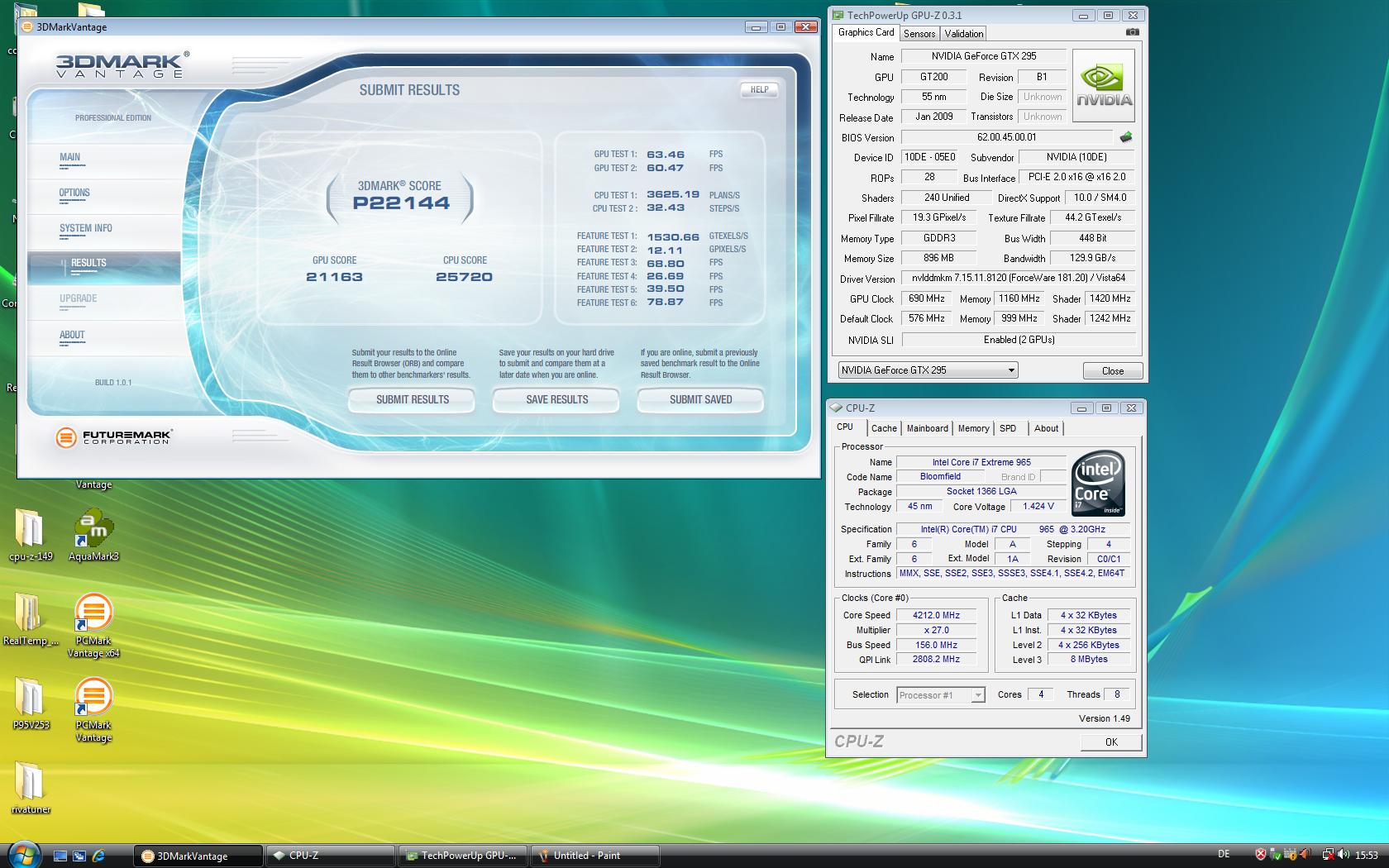This screenshot has height=868, width=1389.
Task: Launch Internet Explorer from quick launch
Action: [98, 856]
